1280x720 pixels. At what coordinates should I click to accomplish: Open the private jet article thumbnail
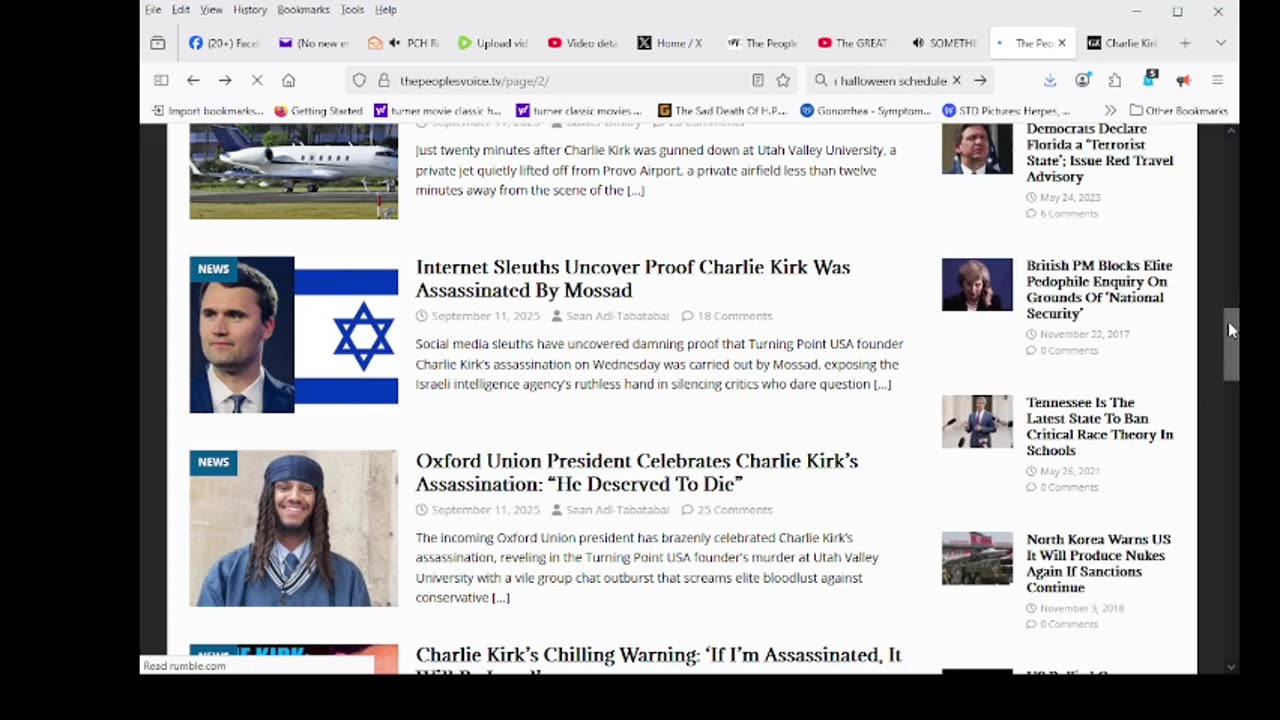pos(294,172)
